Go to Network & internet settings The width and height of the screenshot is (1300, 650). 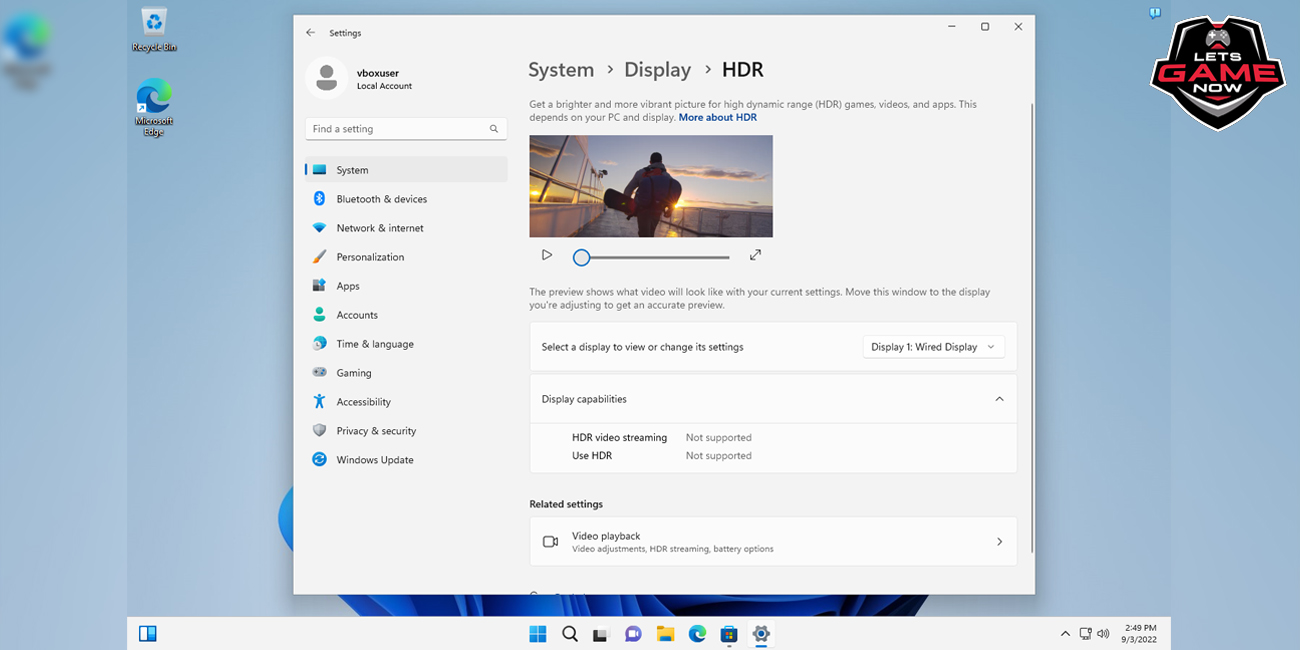pyautogui.click(x=406, y=228)
